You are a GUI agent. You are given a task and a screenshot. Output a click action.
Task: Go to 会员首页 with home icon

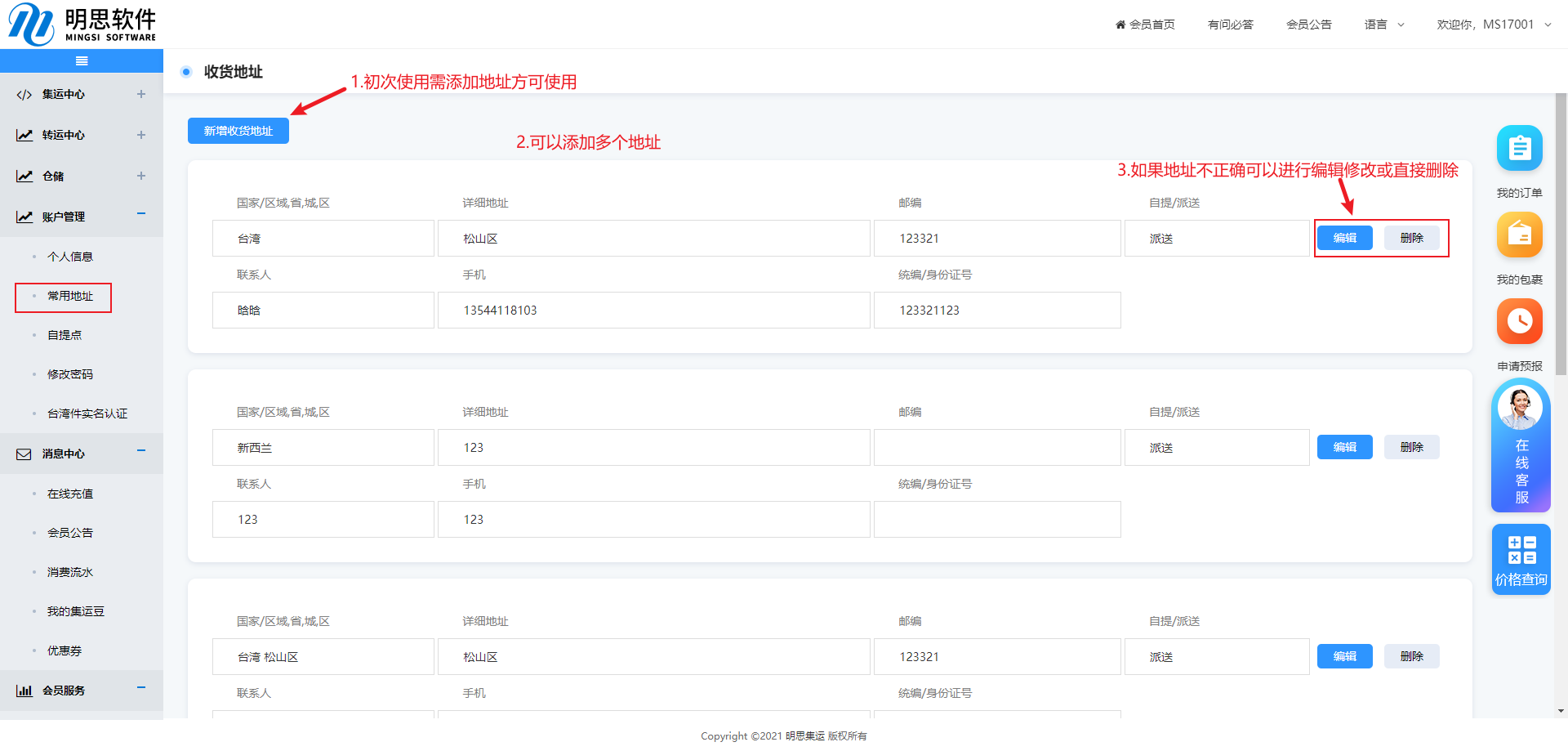[x=1145, y=25]
